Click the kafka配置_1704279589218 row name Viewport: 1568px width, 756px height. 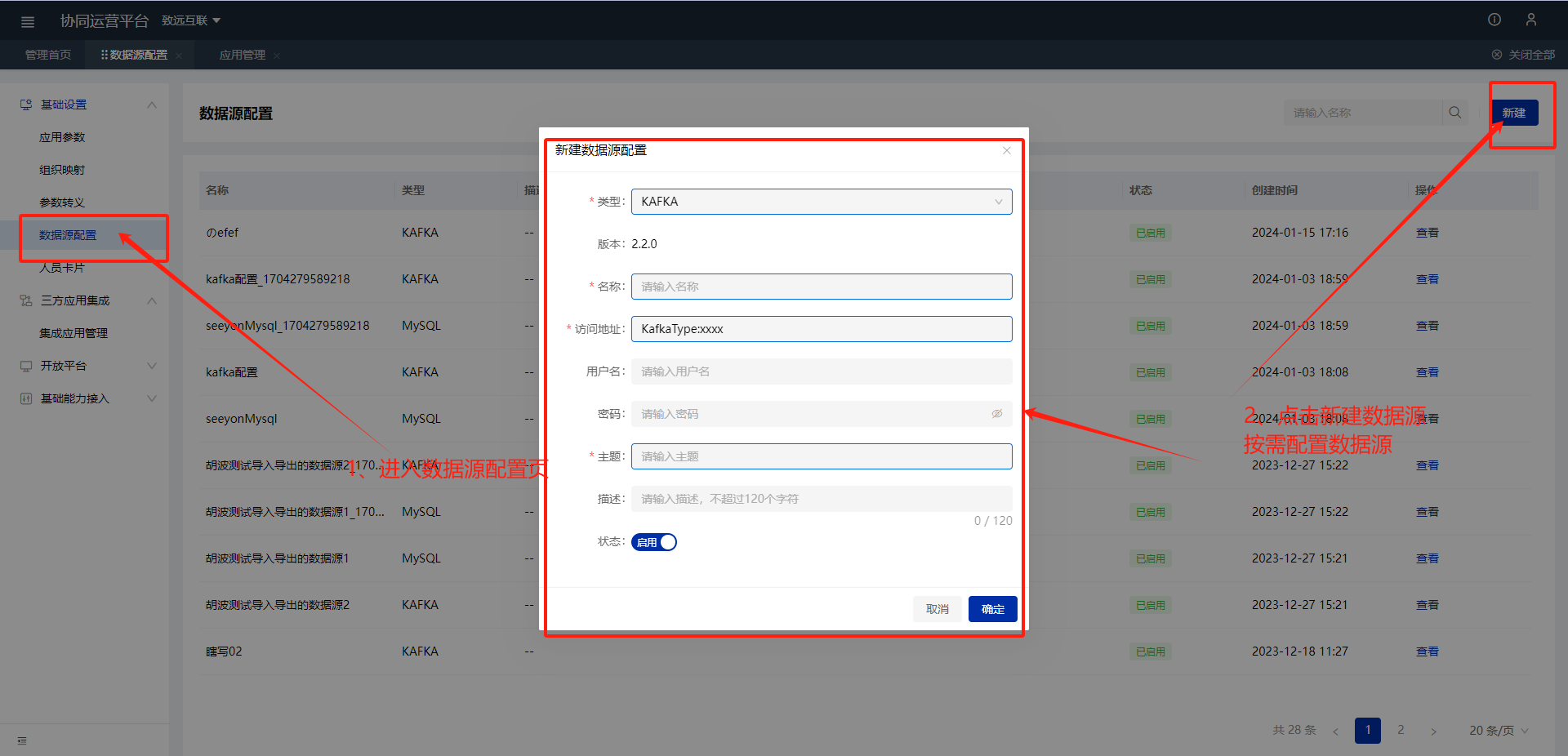click(278, 279)
